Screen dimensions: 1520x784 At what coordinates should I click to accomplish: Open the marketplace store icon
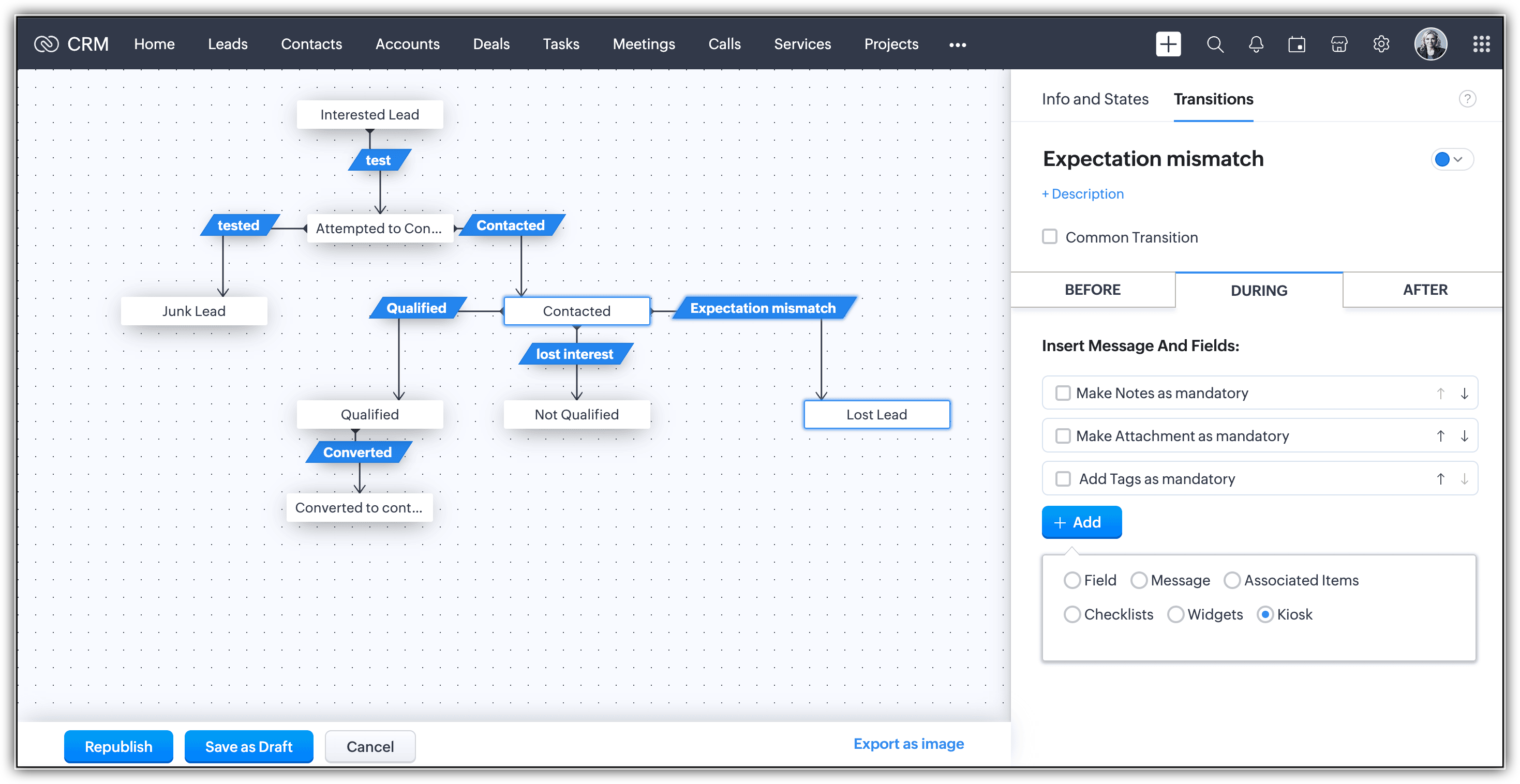pos(1339,44)
